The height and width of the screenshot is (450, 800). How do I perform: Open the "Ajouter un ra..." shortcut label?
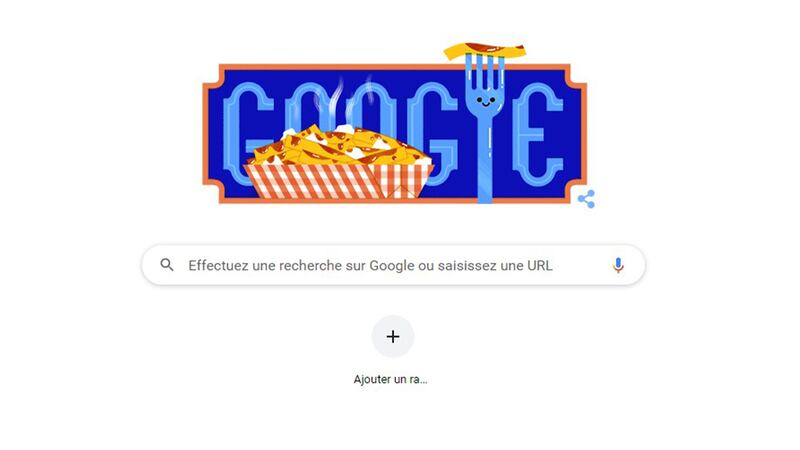point(390,379)
